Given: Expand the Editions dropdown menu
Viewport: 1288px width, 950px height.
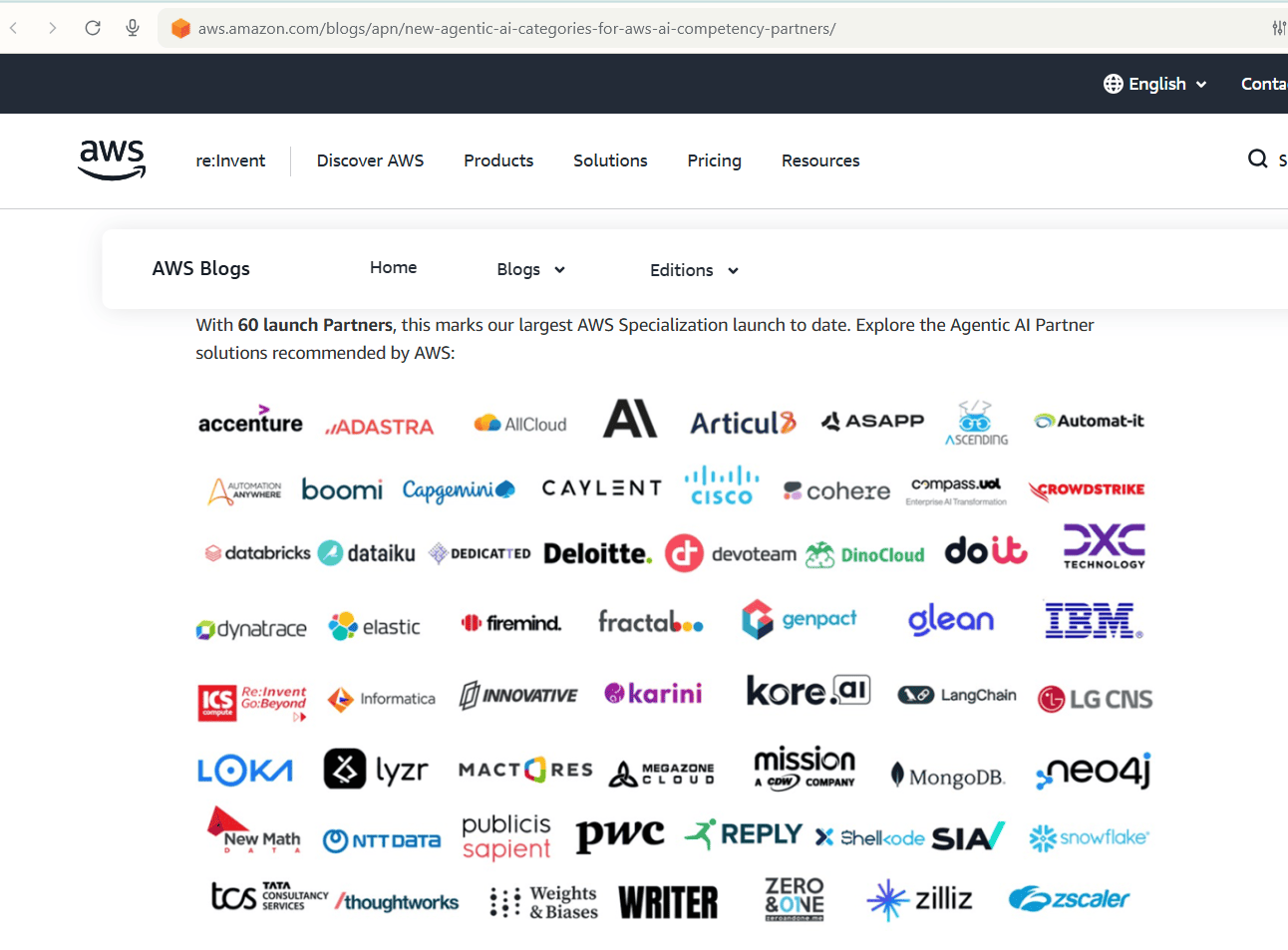Looking at the screenshot, I should point(694,270).
